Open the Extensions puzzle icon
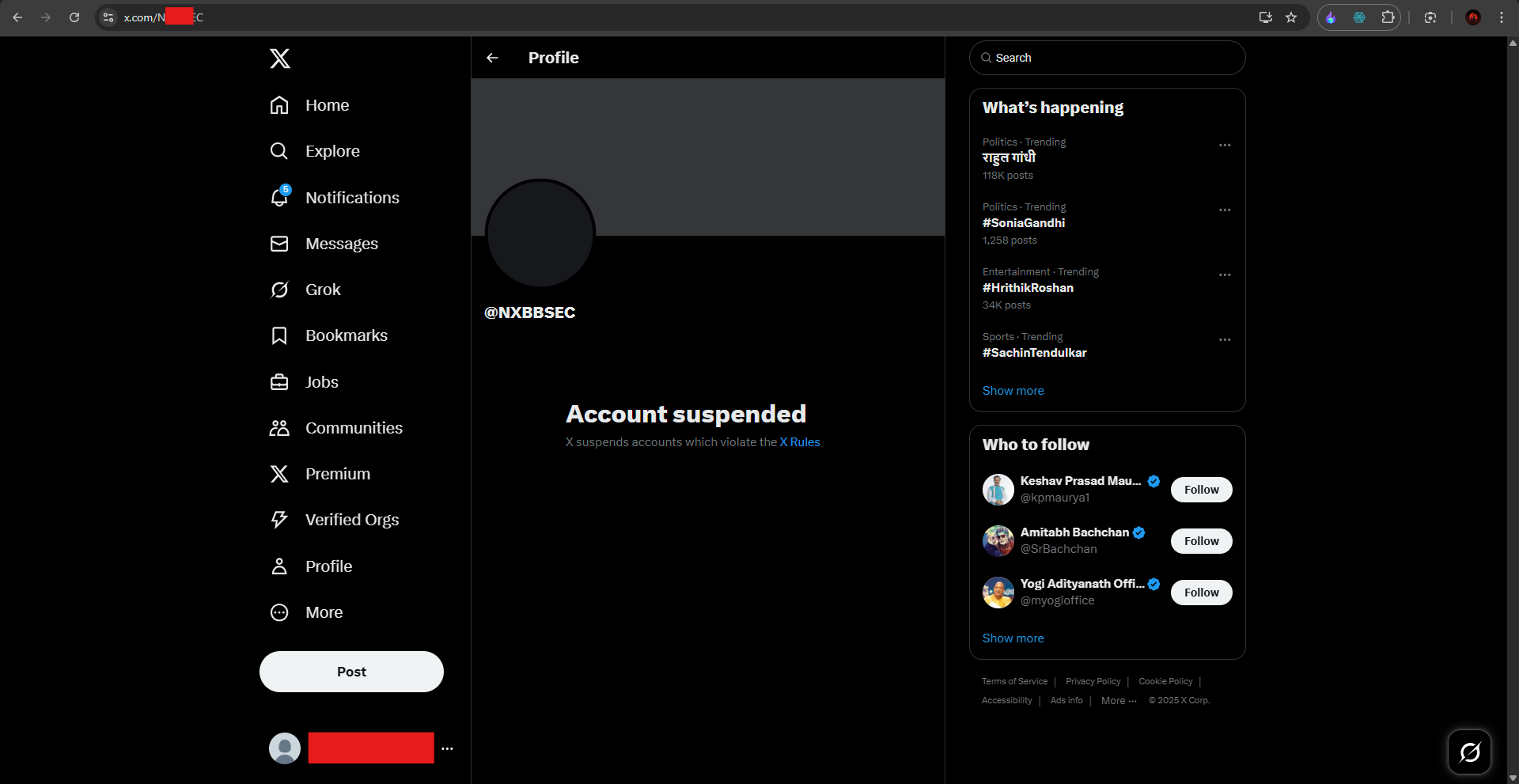The height and width of the screenshot is (784, 1519). (x=1388, y=17)
